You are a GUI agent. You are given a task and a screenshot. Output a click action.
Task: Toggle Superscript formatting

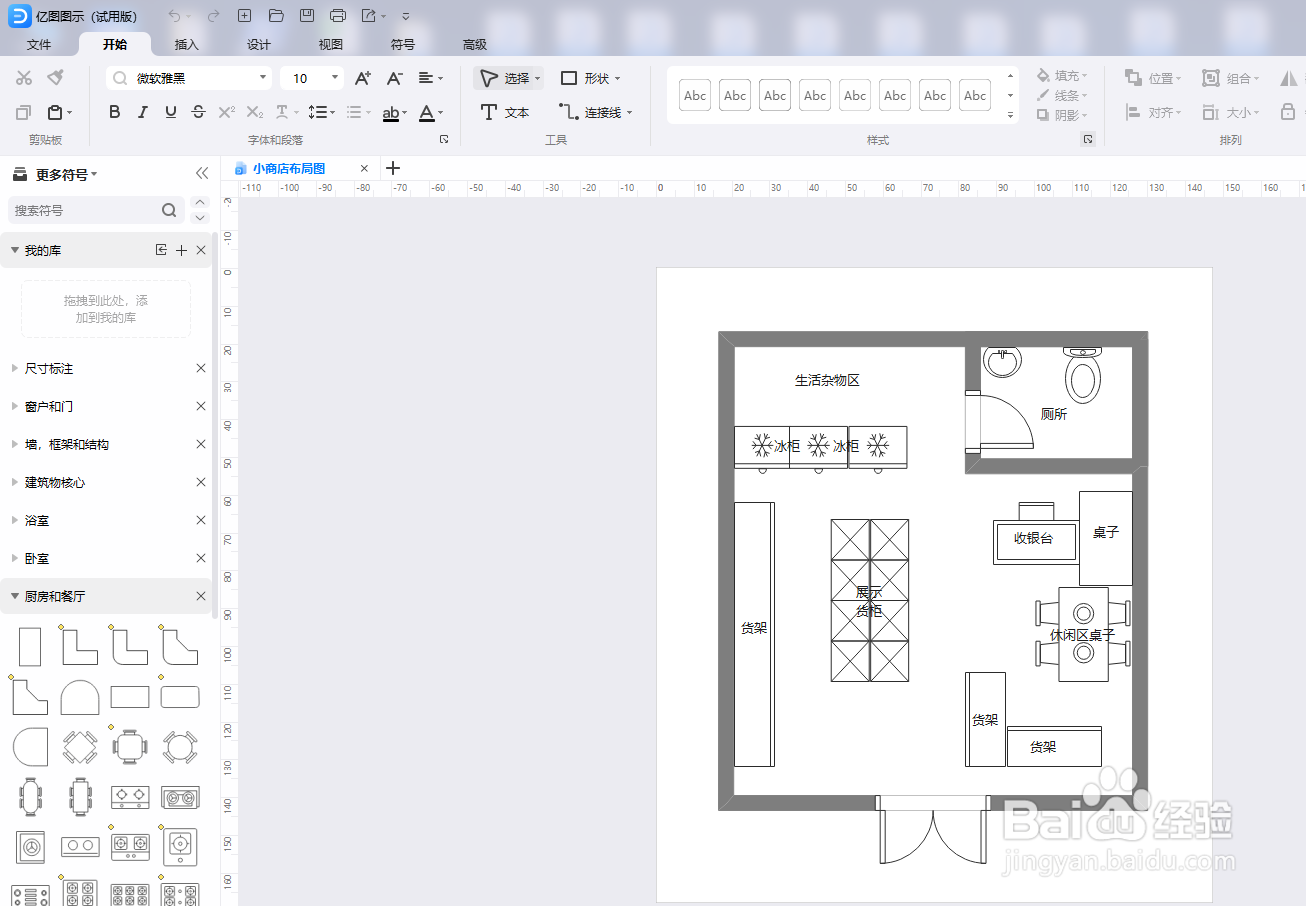tap(227, 112)
